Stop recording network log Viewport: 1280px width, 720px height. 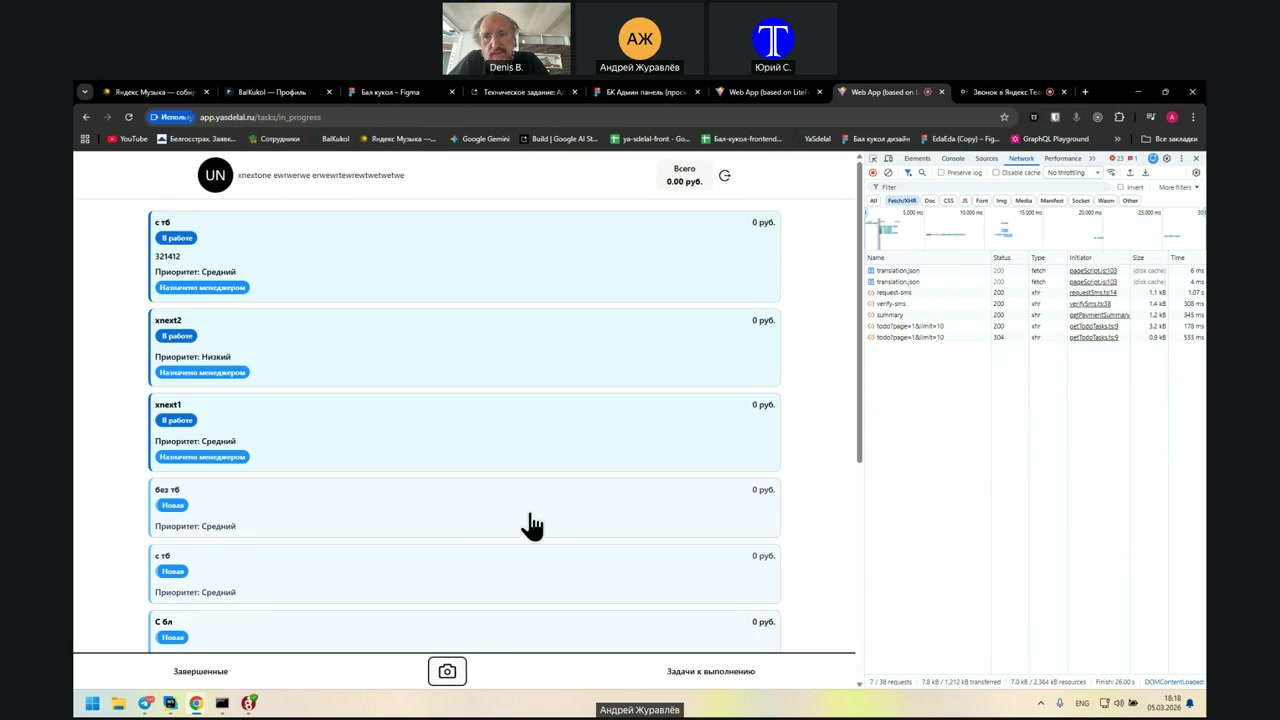tap(873, 173)
